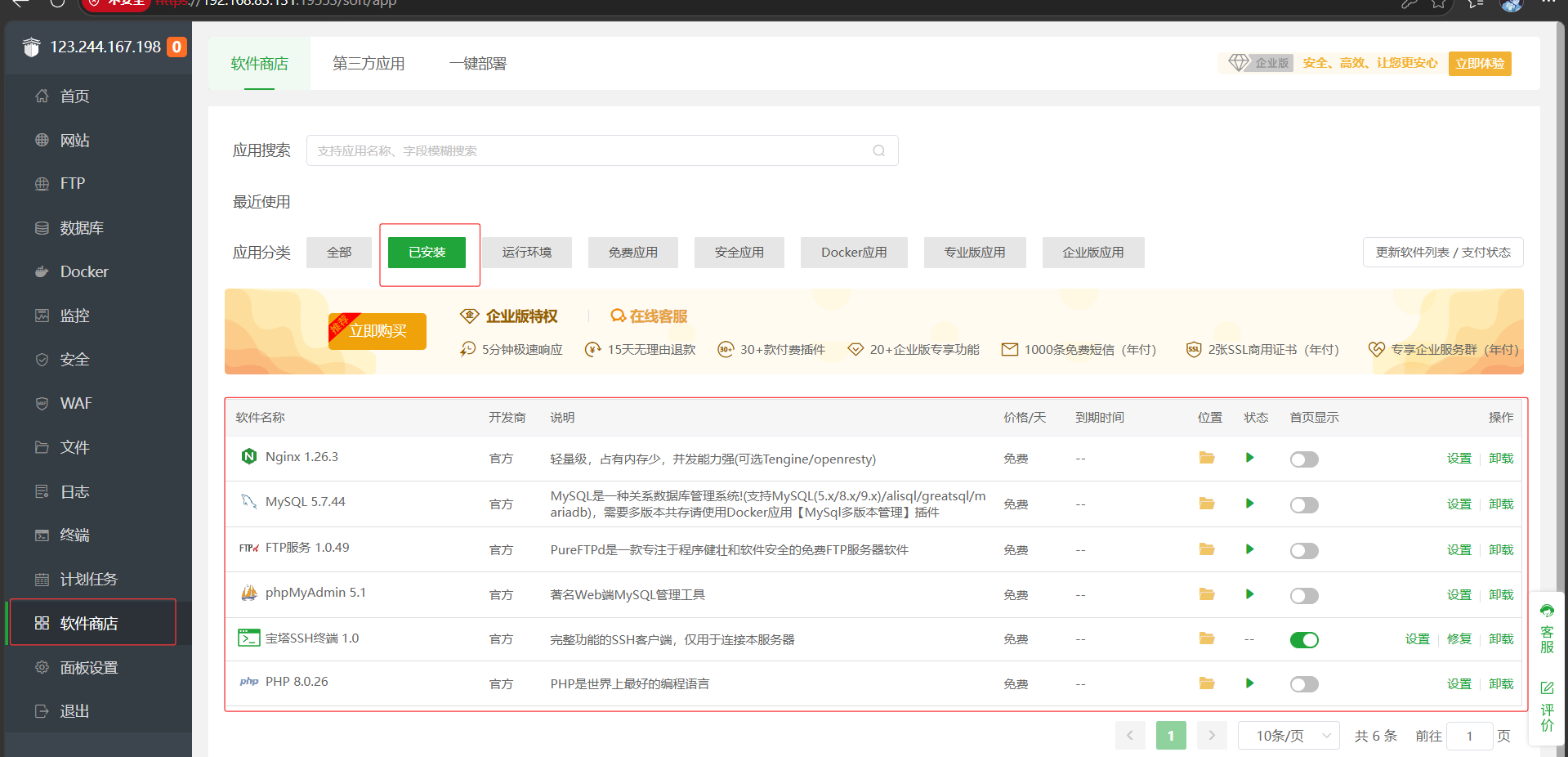Click the FTP服务 logo icon
This screenshot has width=1568, height=757.
pyautogui.click(x=249, y=548)
